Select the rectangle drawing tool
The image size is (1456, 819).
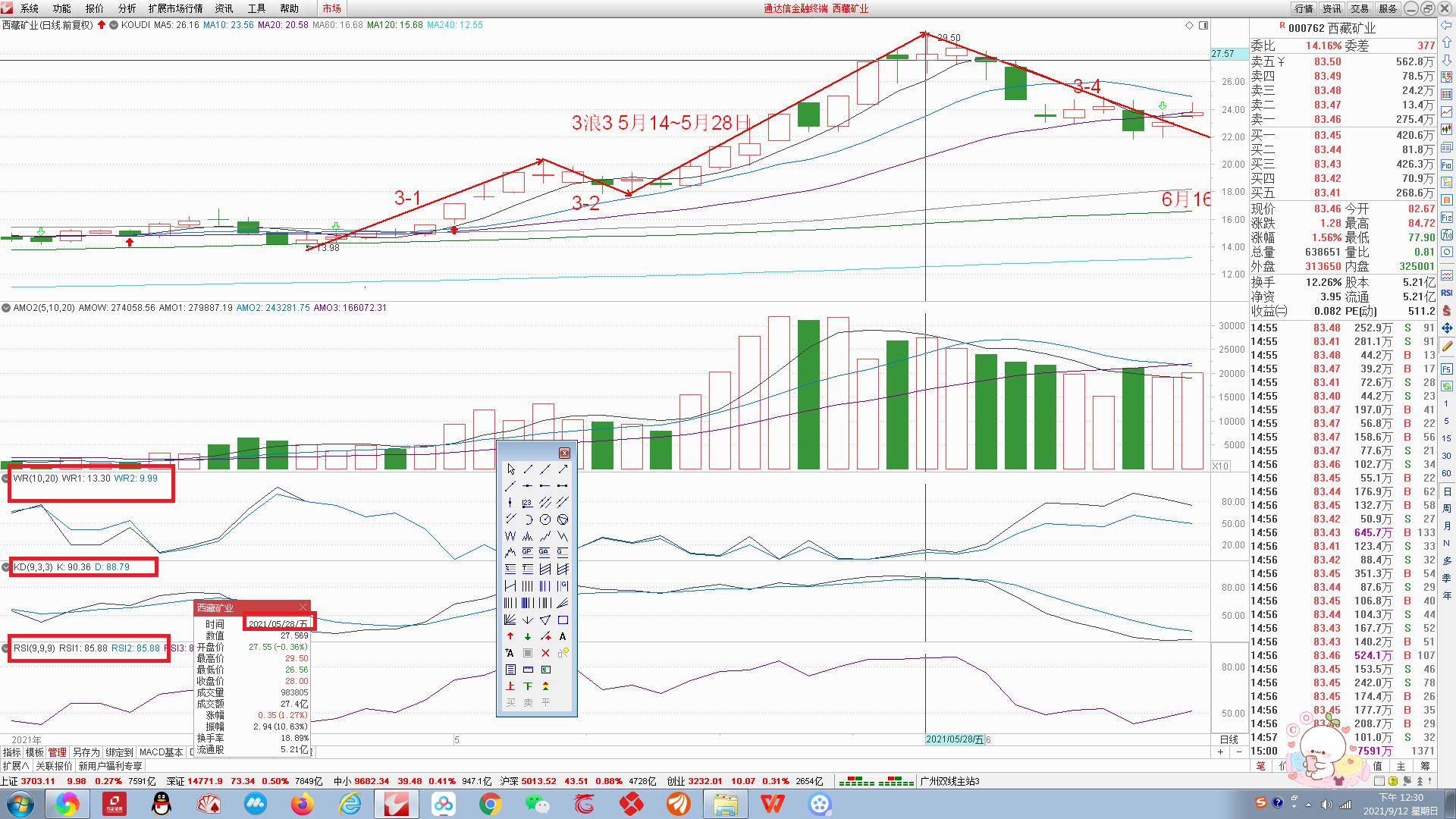pos(563,620)
